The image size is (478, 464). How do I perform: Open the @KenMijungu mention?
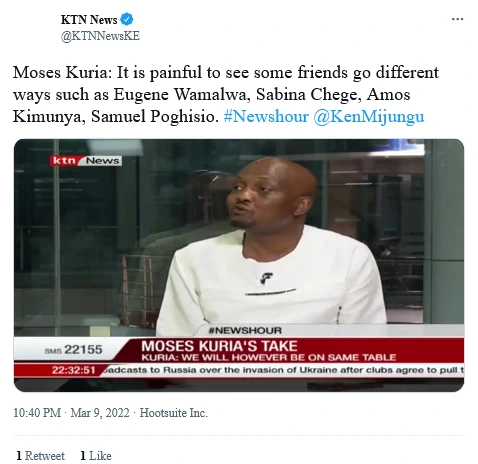[x=369, y=117]
